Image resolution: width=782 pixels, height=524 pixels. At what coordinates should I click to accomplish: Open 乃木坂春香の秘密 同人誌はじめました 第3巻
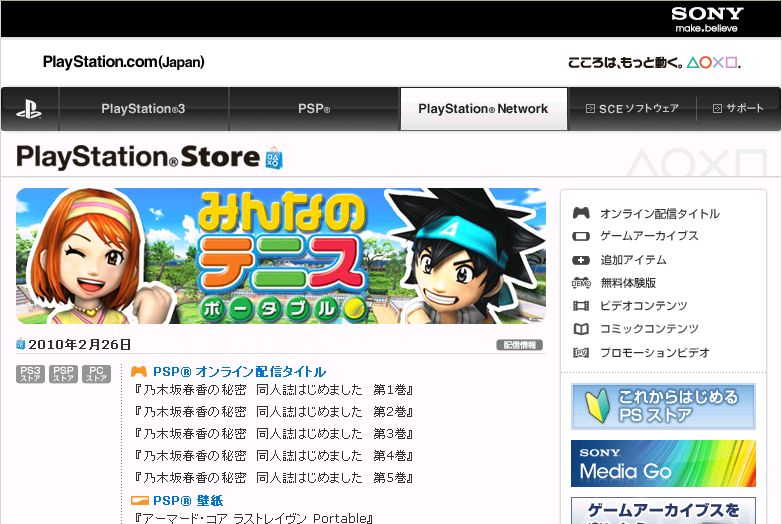pyautogui.click(x=273, y=434)
